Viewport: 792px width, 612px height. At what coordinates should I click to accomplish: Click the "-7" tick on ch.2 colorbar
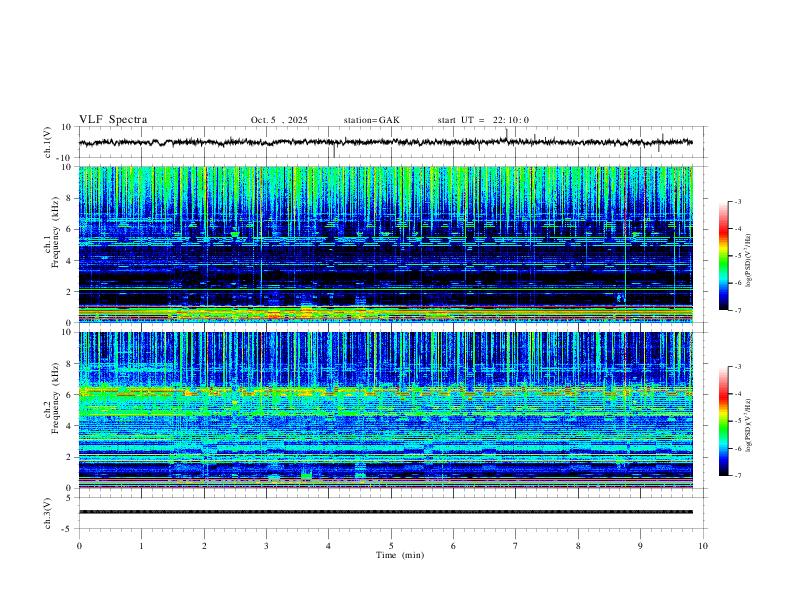738,476
